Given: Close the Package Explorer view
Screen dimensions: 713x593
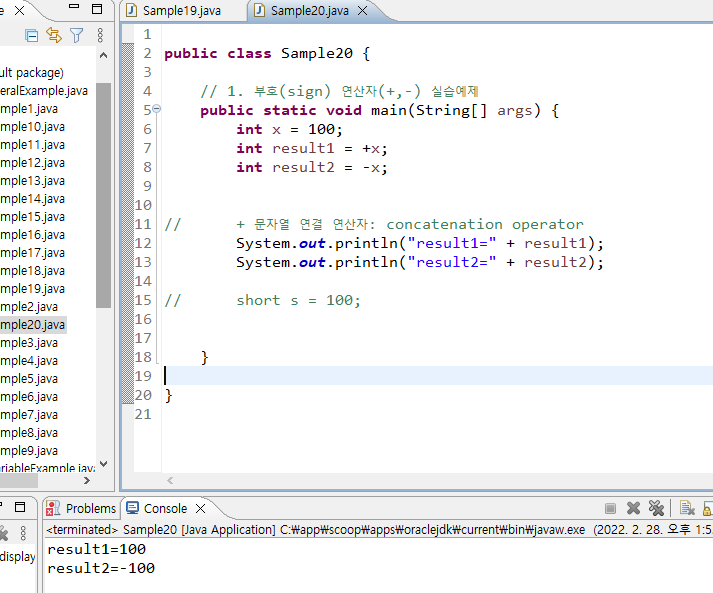Looking at the screenshot, I should (20, 10).
